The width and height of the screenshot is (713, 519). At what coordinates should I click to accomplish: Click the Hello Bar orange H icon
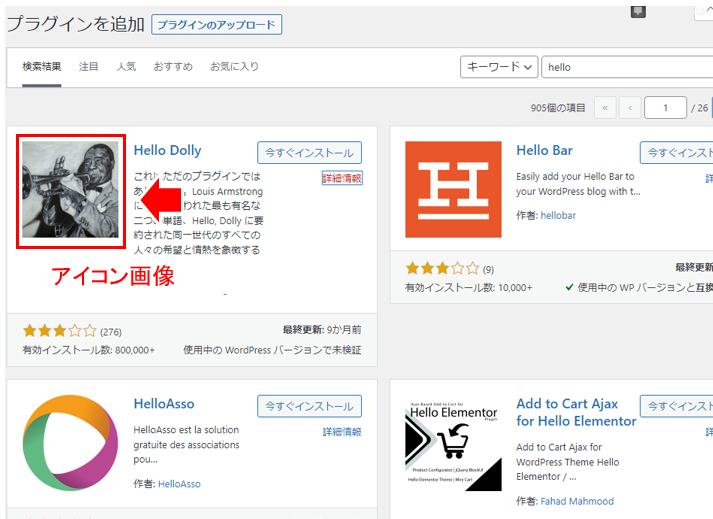[453, 189]
